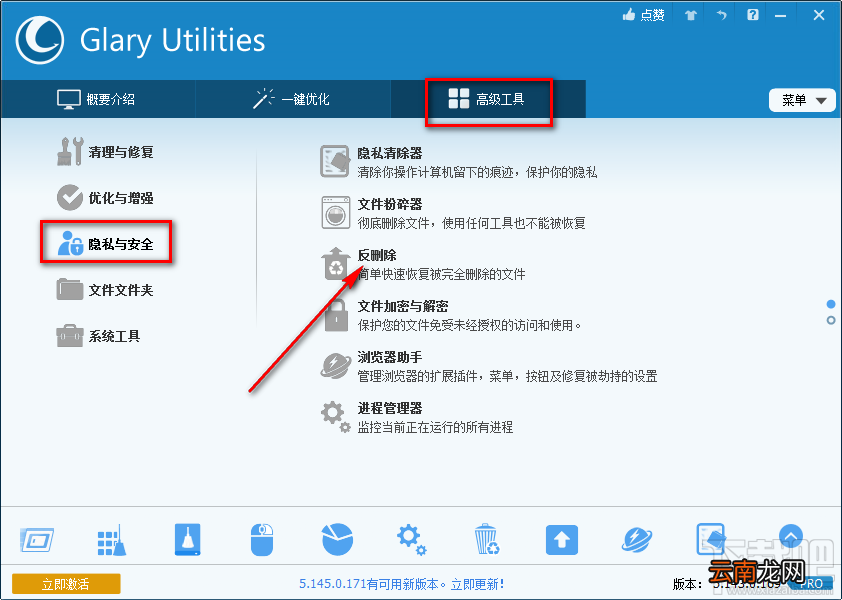Open the 菜单 dropdown

[802, 100]
